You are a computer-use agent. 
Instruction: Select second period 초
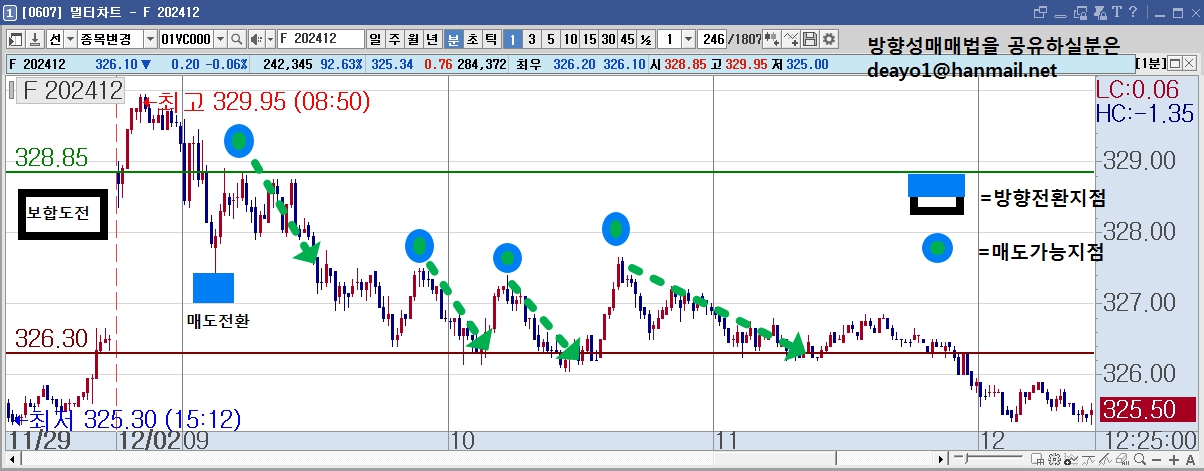tap(472, 39)
